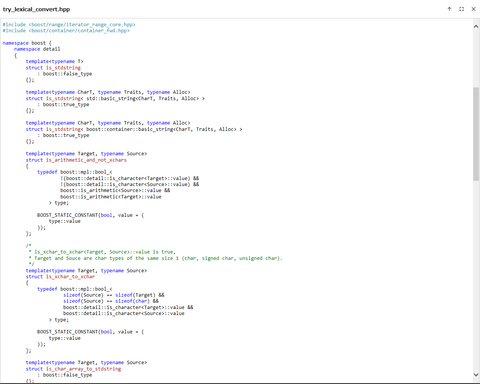Click comment about 'Target and Souce are char types'

[x=156, y=258]
